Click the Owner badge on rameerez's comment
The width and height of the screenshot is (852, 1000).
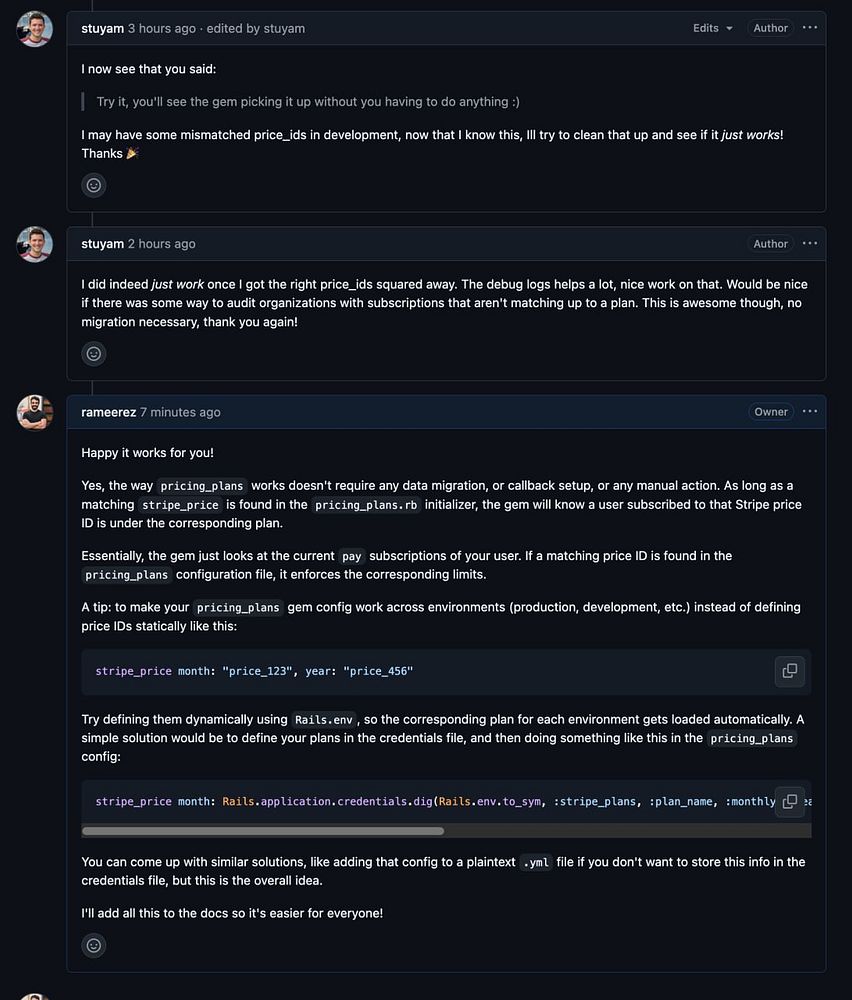click(x=771, y=412)
